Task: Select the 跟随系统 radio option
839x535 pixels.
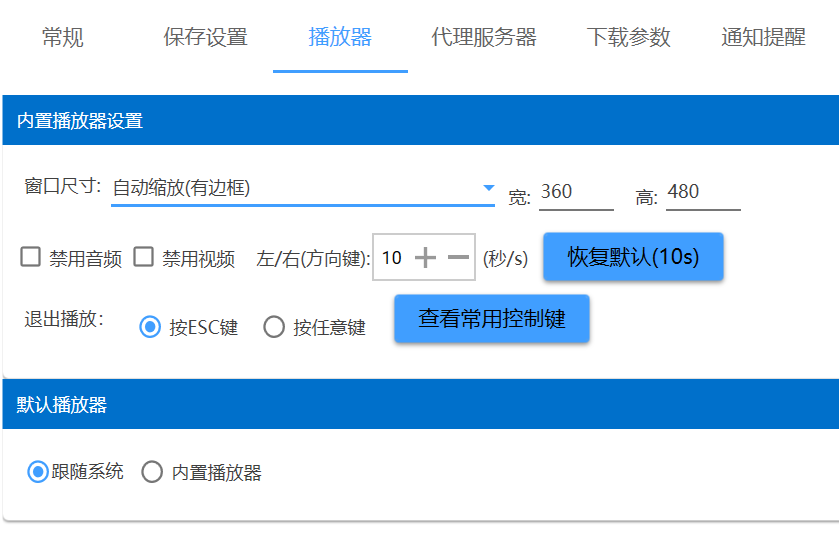Action: click(x=37, y=472)
